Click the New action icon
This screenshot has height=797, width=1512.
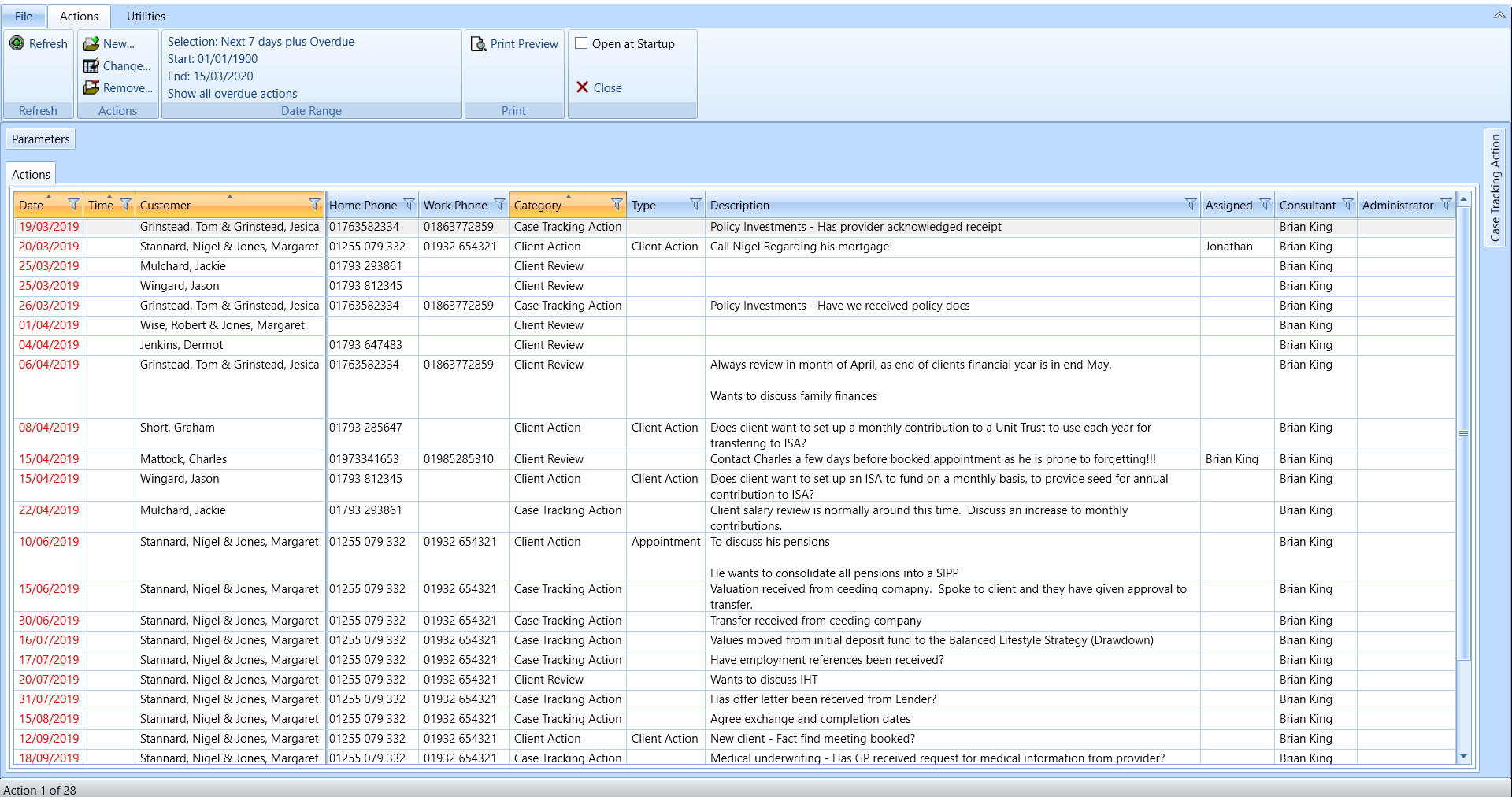[91, 44]
